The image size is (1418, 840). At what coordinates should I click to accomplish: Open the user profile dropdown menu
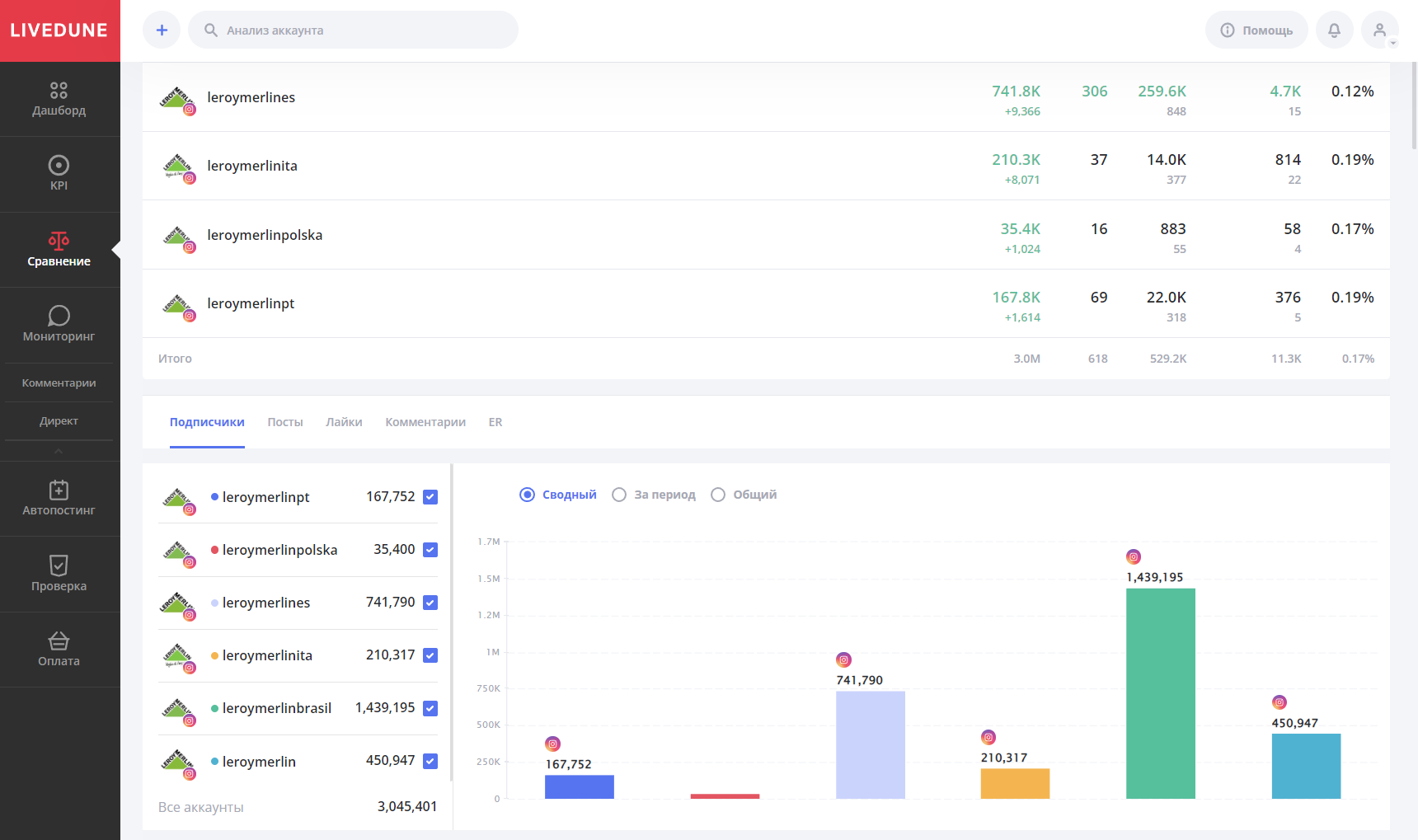pyautogui.click(x=1380, y=31)
